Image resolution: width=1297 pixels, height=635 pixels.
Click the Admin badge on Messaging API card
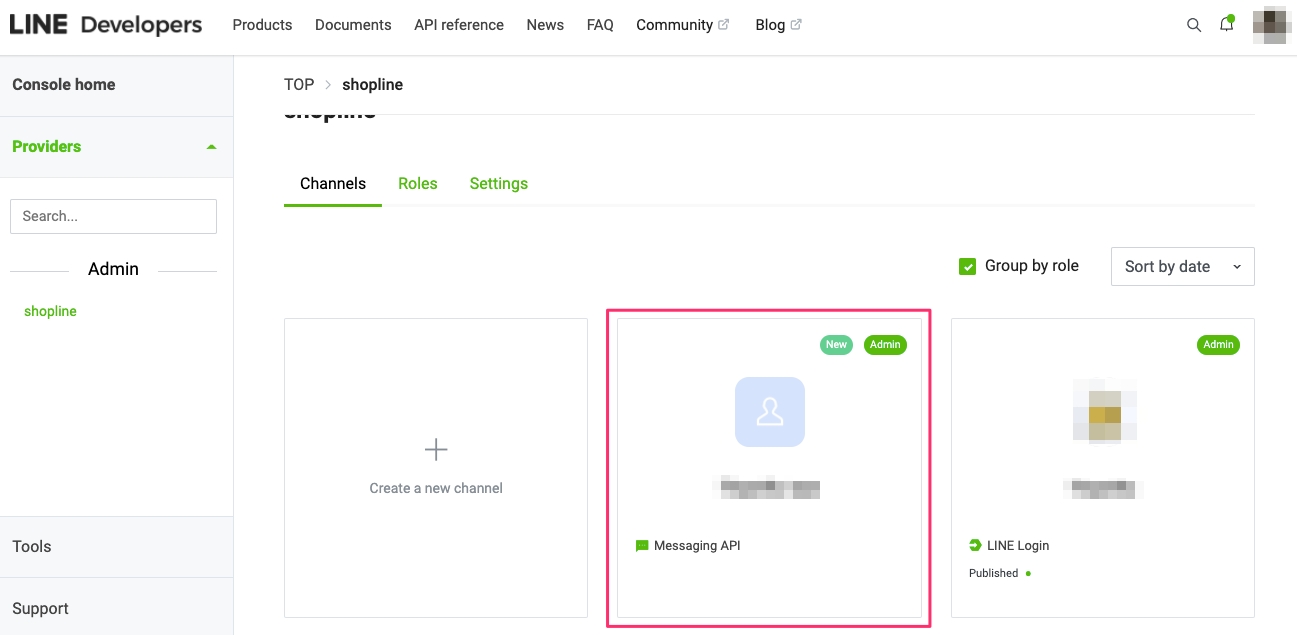coord(885,345)
